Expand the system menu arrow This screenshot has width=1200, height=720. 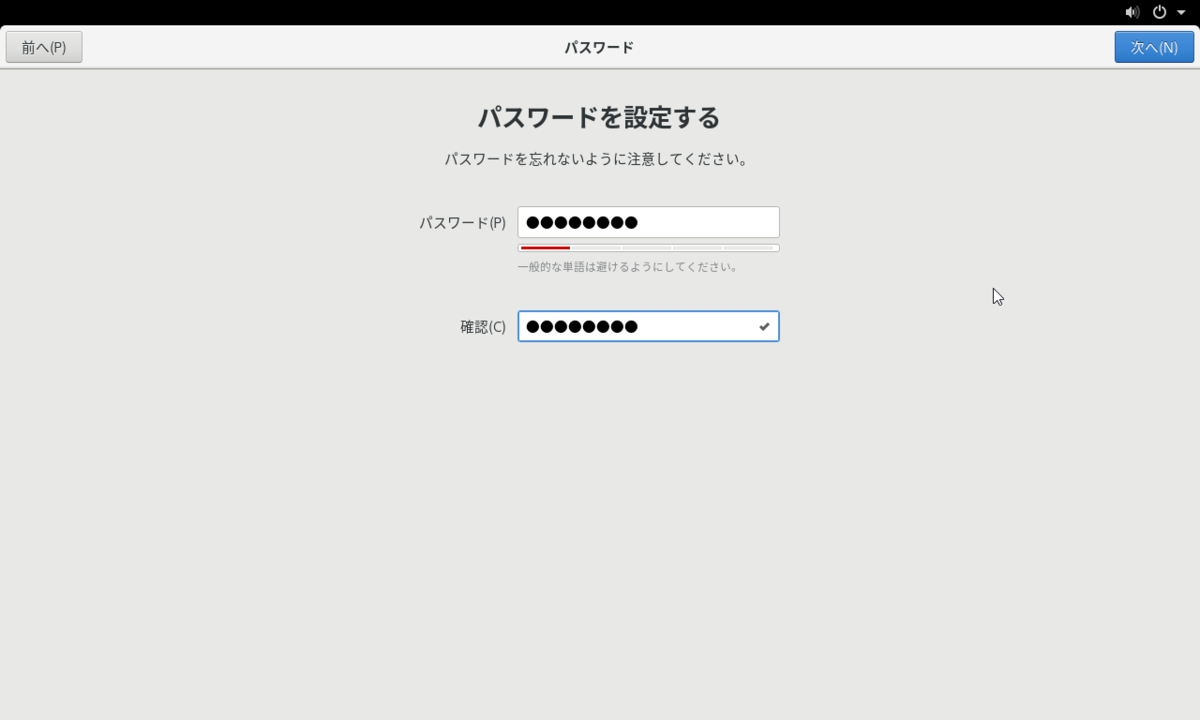point(1181,13)
